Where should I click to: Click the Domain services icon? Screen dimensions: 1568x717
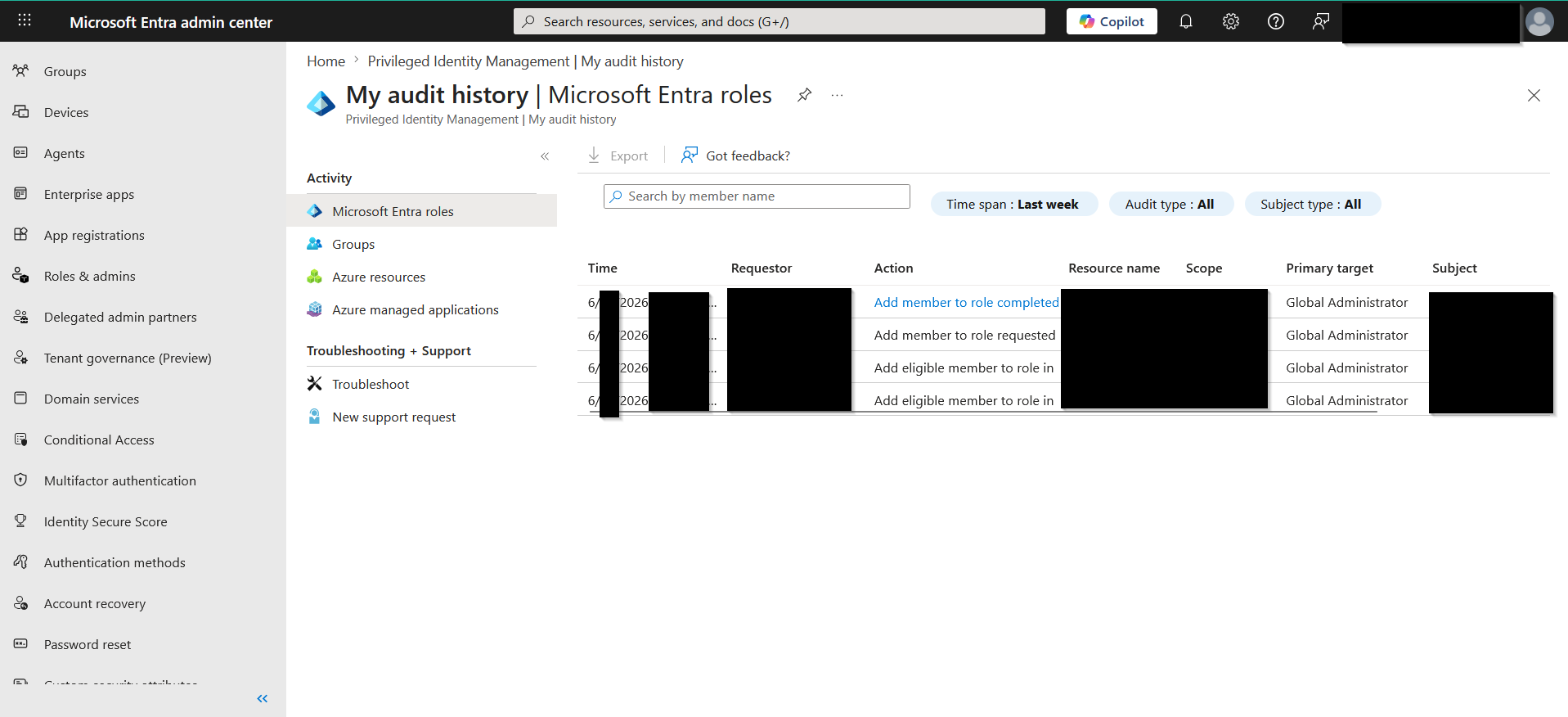tap(21, 399)
